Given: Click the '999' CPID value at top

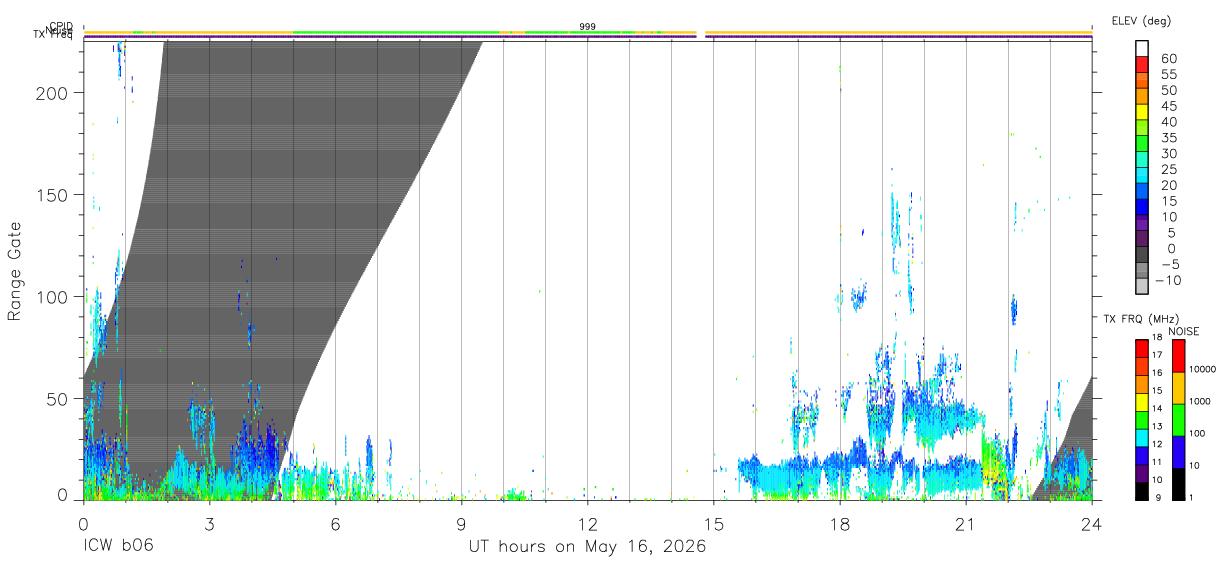Looking at the screenshot, I should click(588, 27).
